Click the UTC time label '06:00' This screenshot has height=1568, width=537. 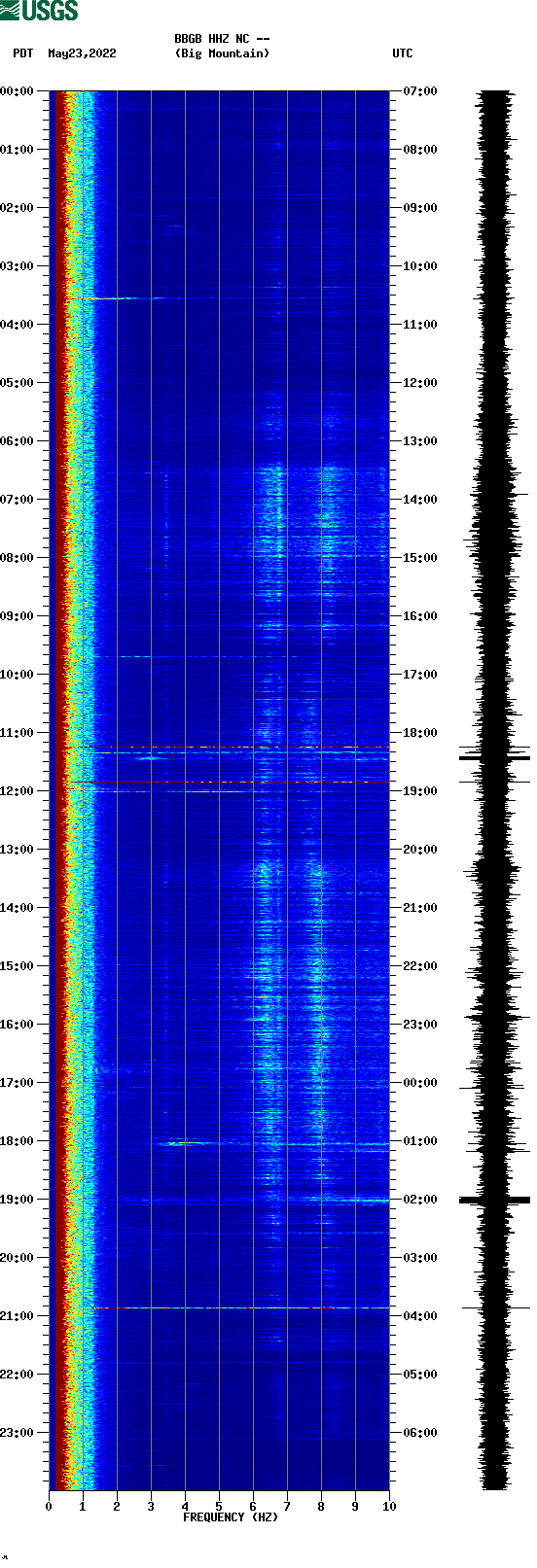420,1433
